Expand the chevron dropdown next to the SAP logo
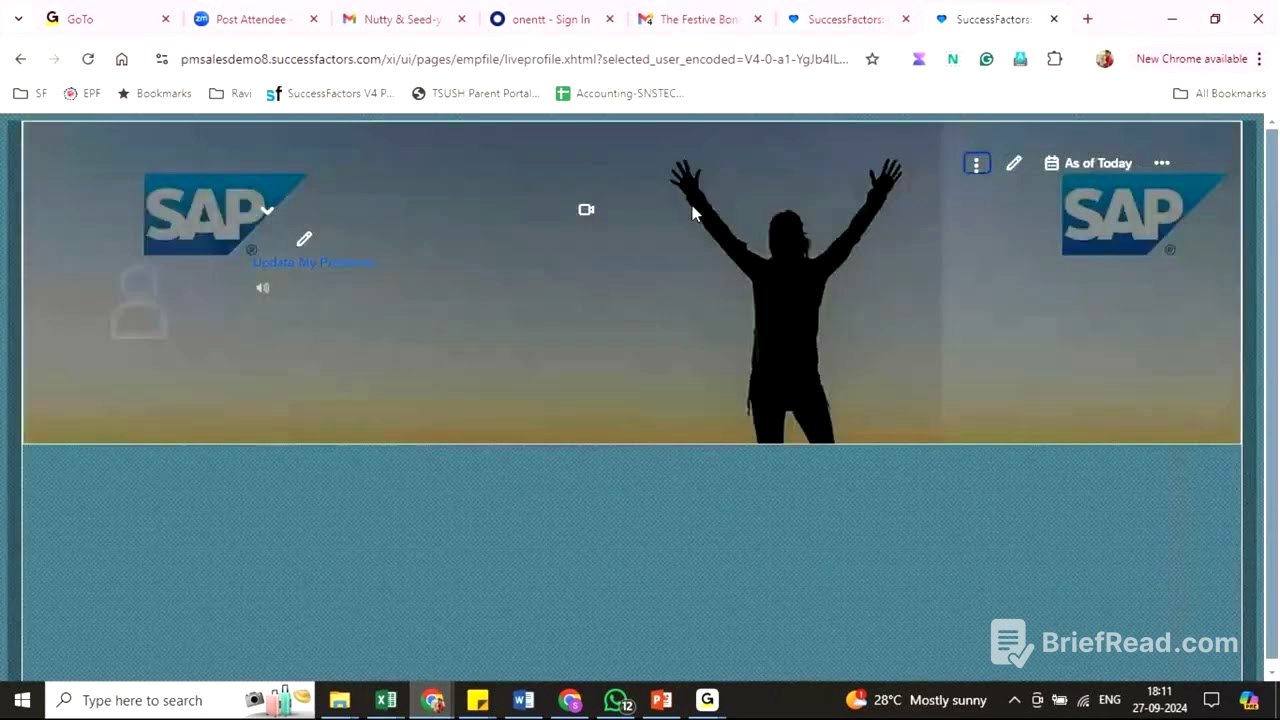Image resolution: width=1280 pixels, height=720 pixels. pyautogui.click(x=266, y=211)
